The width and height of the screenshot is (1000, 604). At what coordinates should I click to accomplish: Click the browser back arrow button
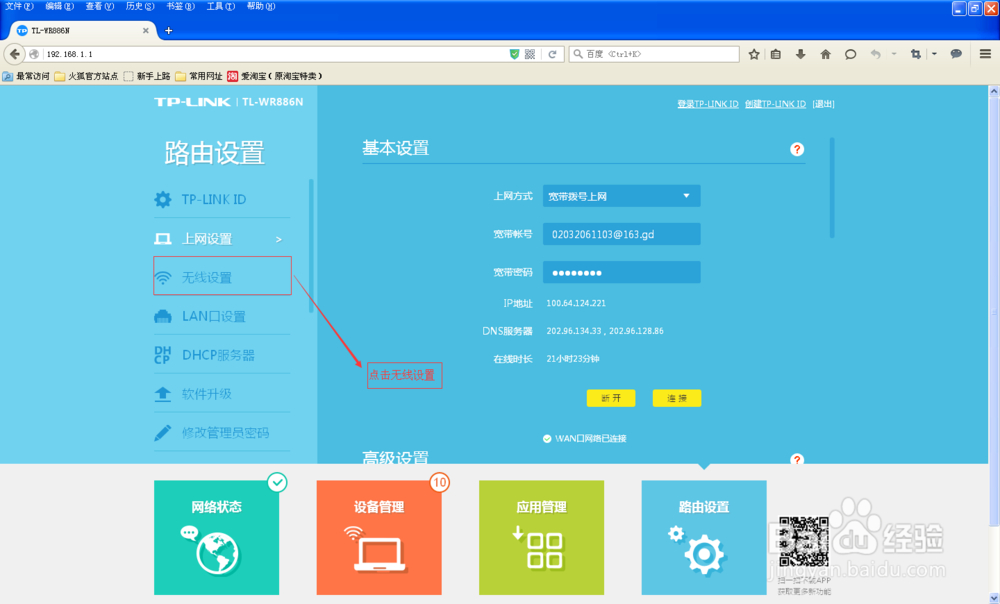tap(14, 54)
